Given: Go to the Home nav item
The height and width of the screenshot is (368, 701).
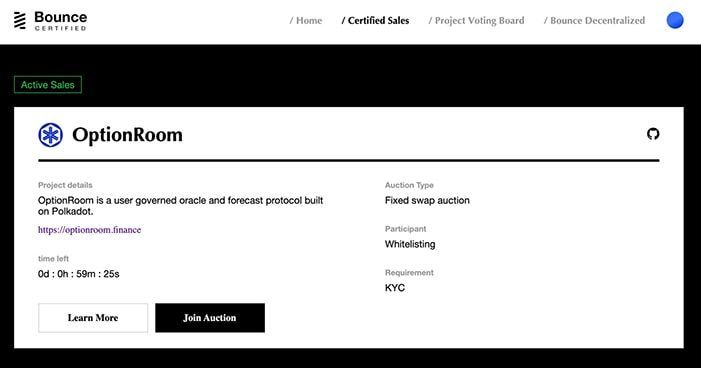Looking at the screenshot, I should tap(306, 21).
